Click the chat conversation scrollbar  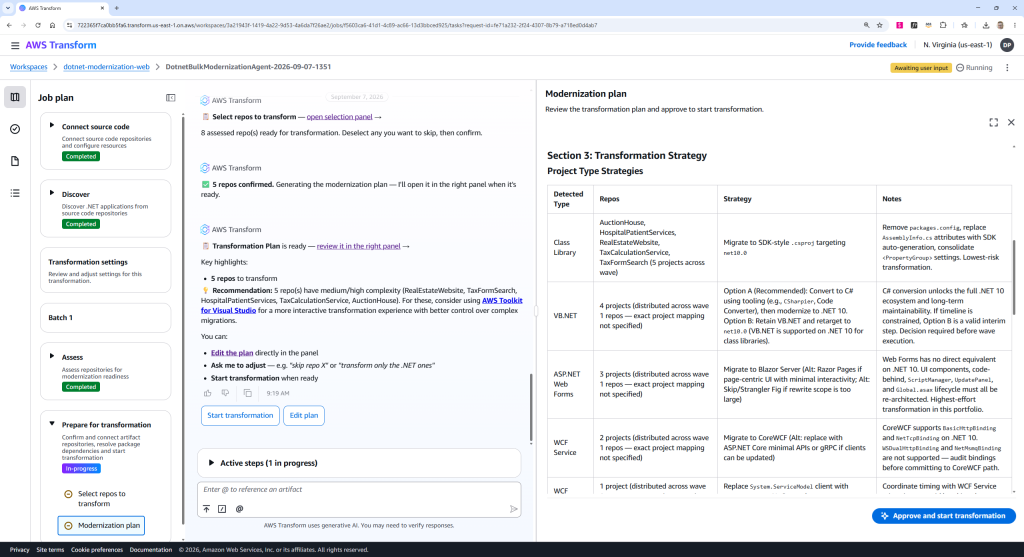531,409
